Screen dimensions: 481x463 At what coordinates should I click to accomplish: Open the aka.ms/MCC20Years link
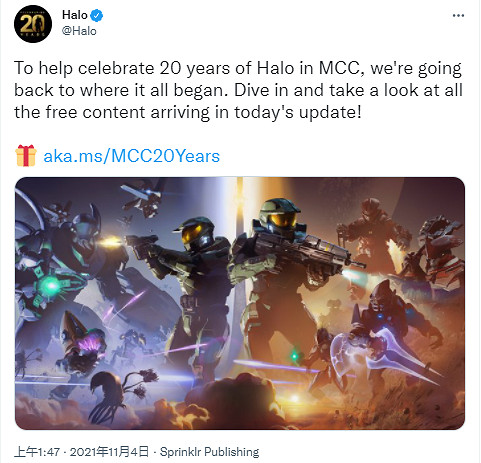pos(132,156)
